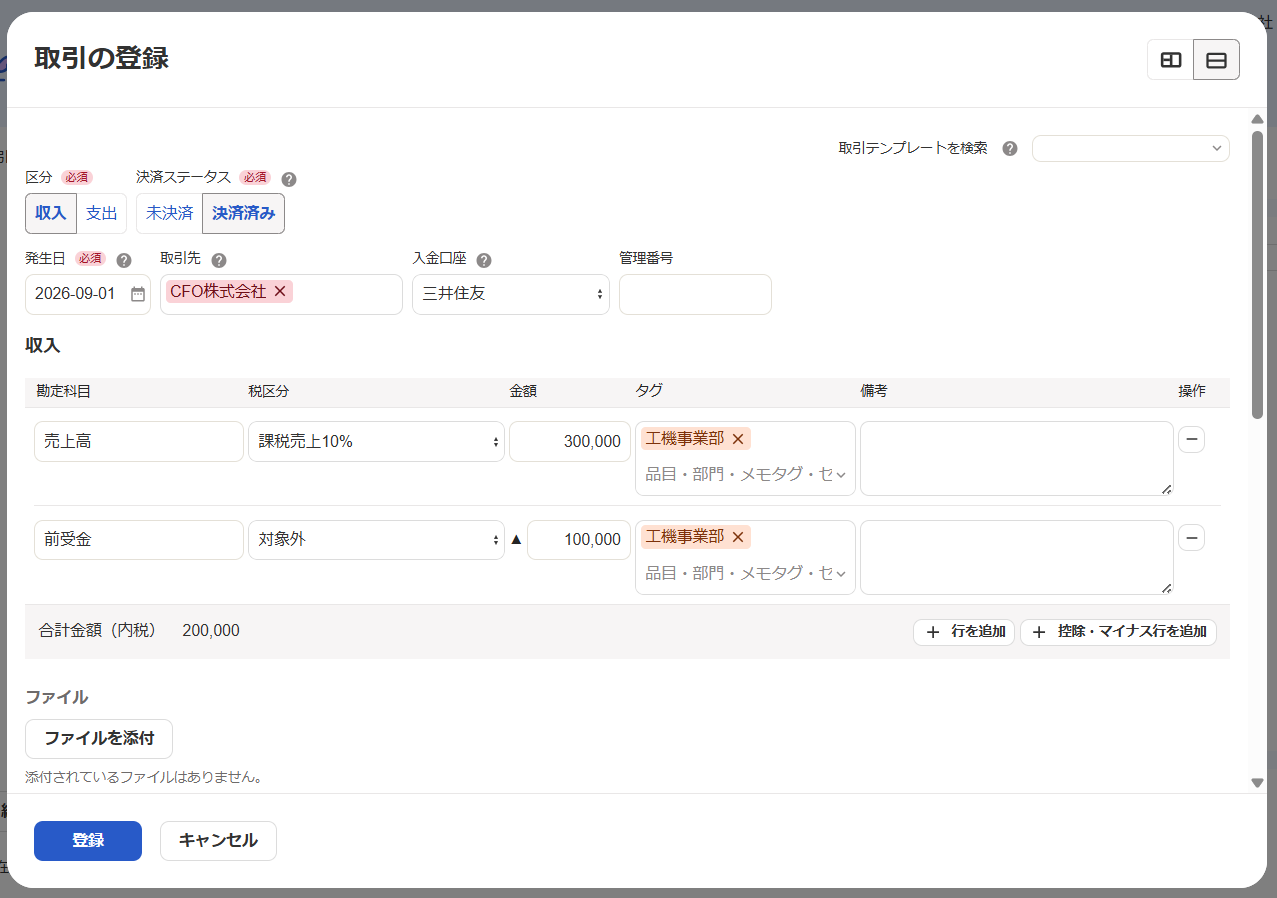Viewport: 1277px width, 898px height.
Task: Open help icon beside 取引先
Action: point(219,260)
